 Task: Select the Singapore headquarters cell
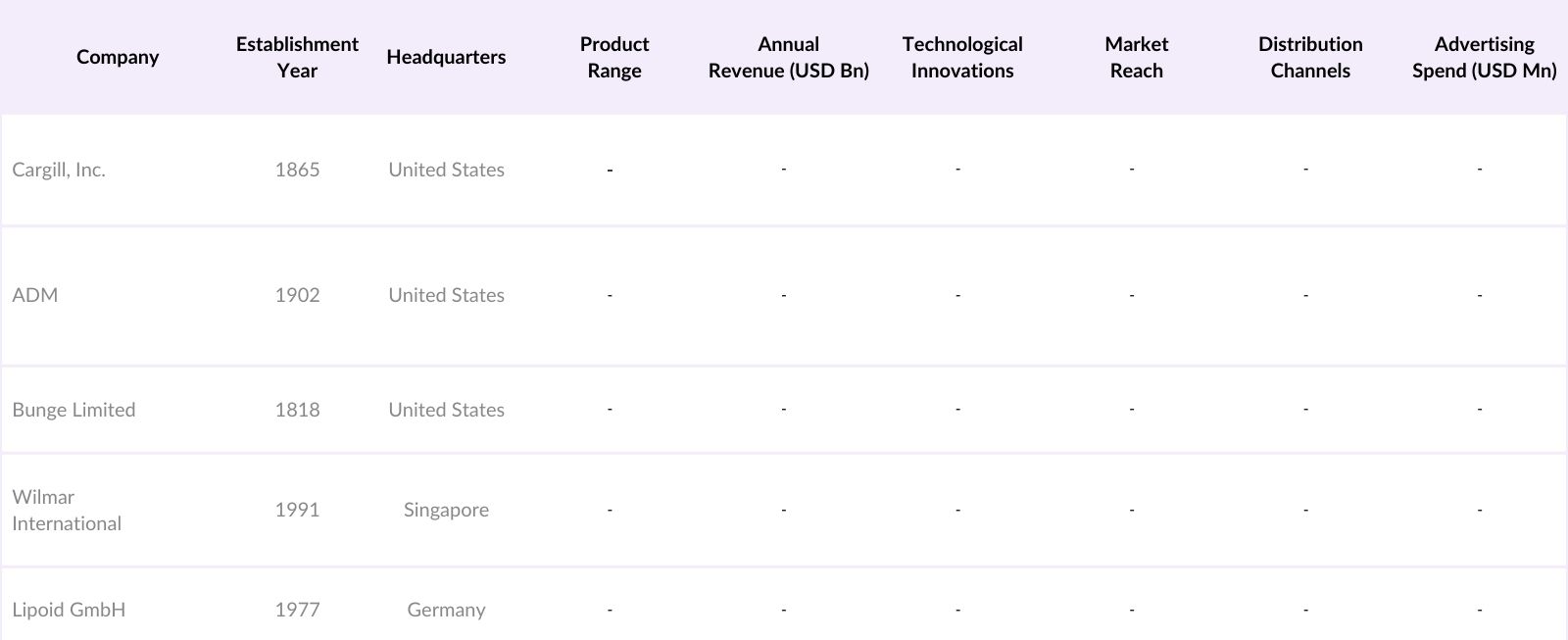[x=446, y=510]
